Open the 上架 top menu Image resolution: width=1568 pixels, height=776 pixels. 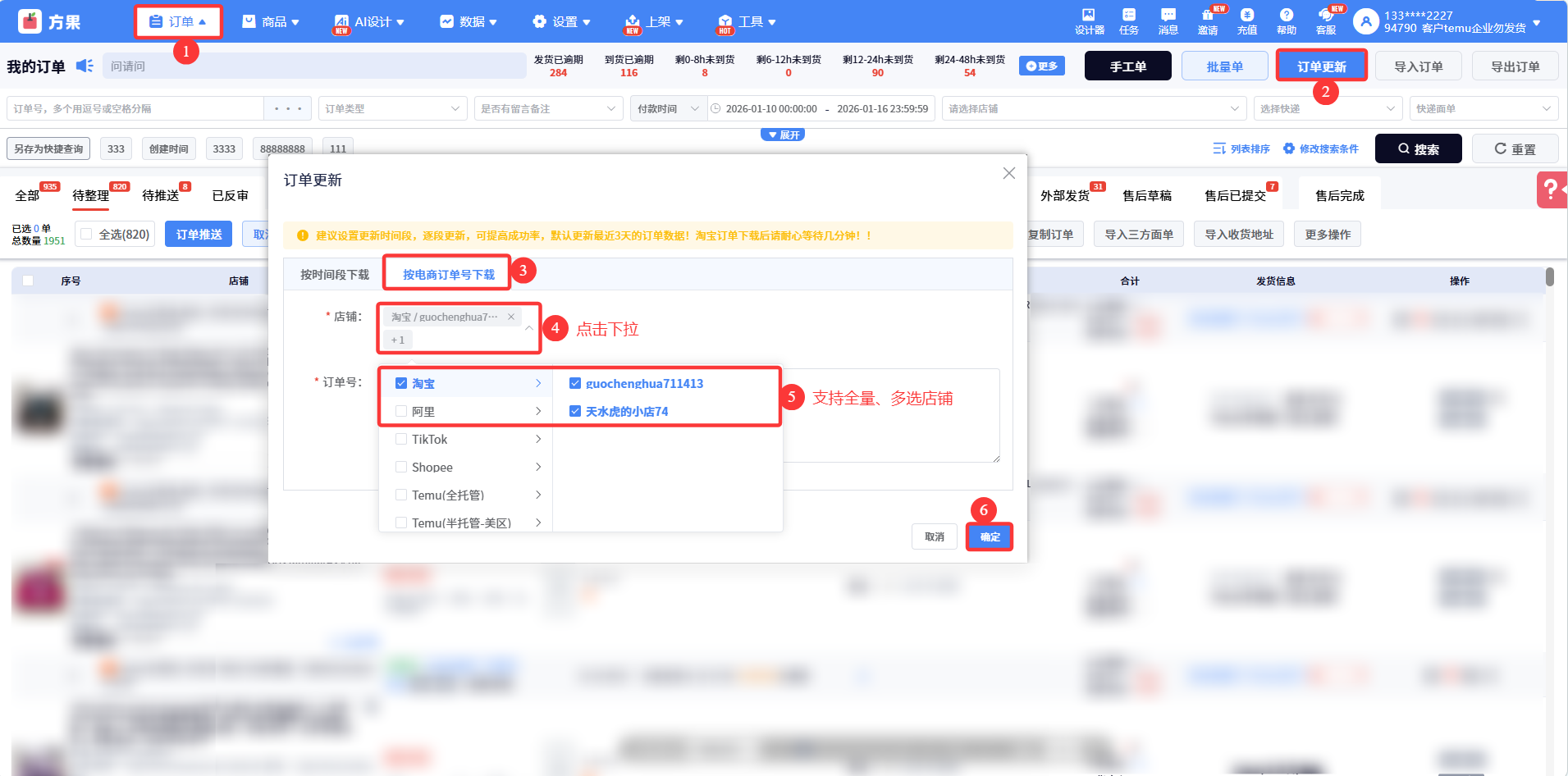(x=654, y=21)
